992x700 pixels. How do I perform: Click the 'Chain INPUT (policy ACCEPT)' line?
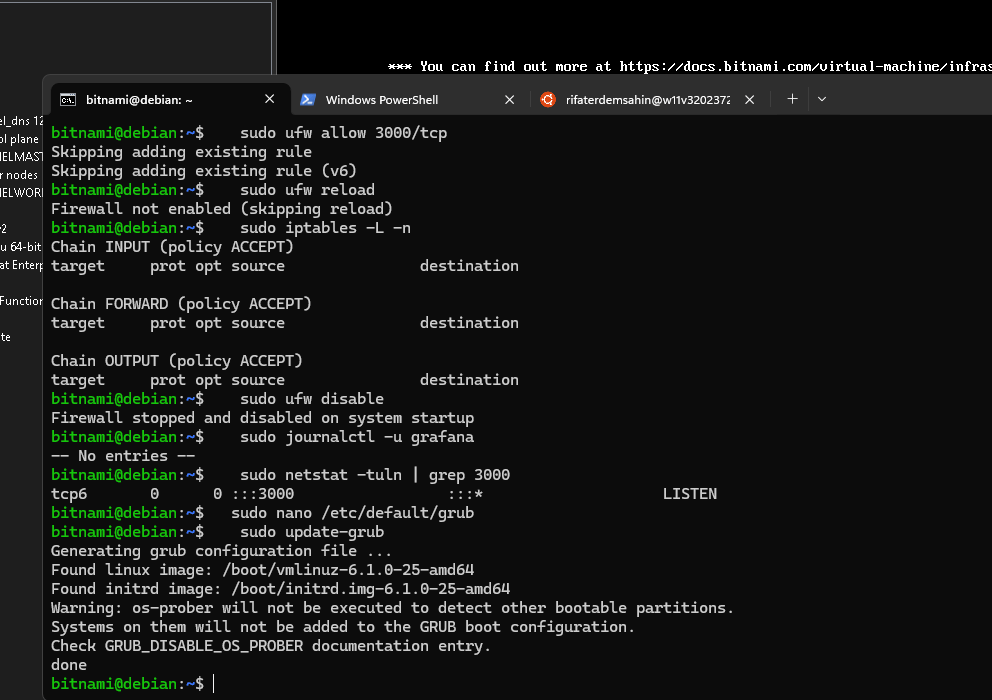[172, 247]
